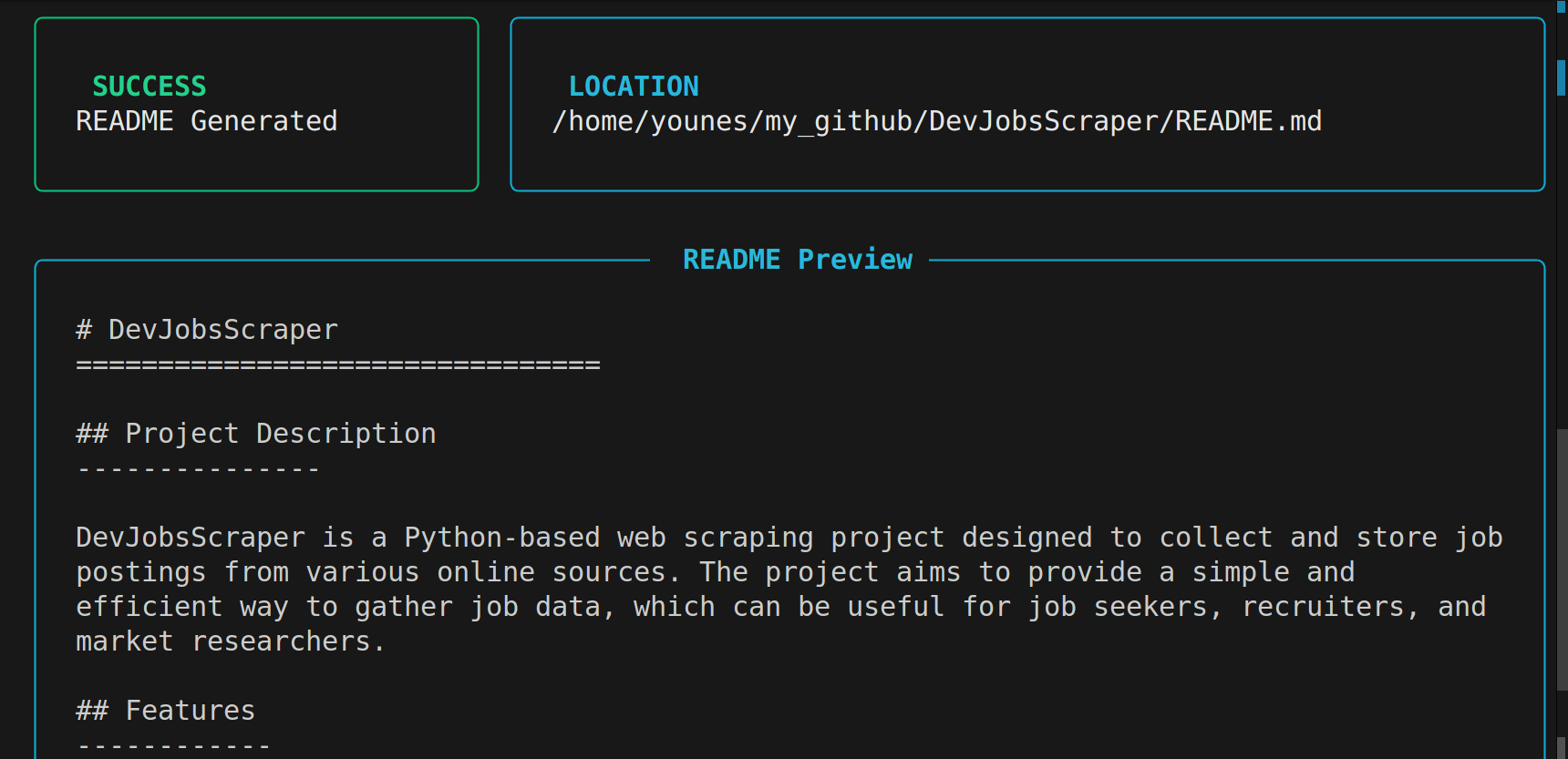Viewport: 1568px width, 759px height.
Task: Click the 'README Generated' status text
Action: (206, 121)
